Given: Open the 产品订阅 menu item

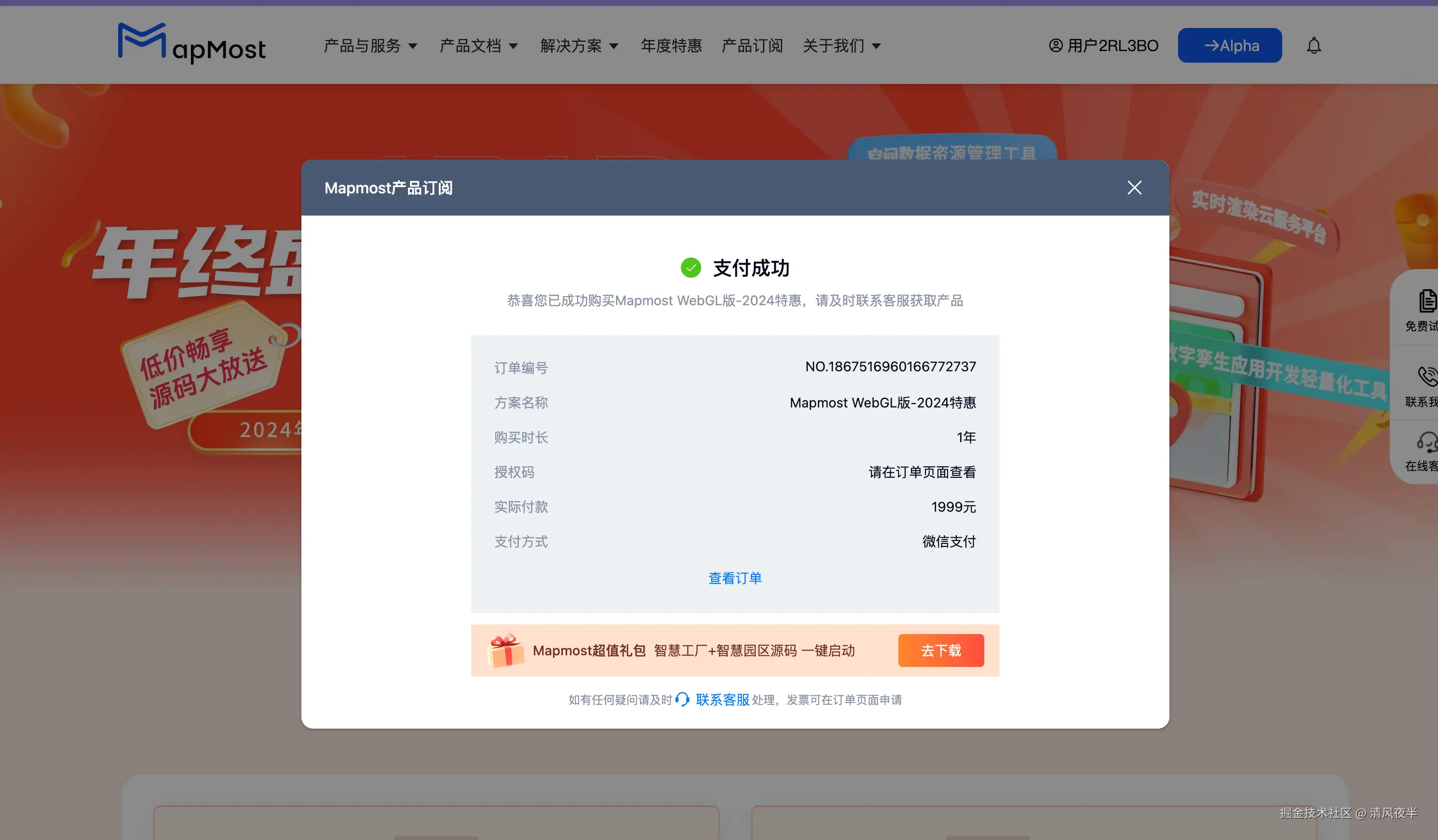Looking at the screenshot, I should 752,46.
